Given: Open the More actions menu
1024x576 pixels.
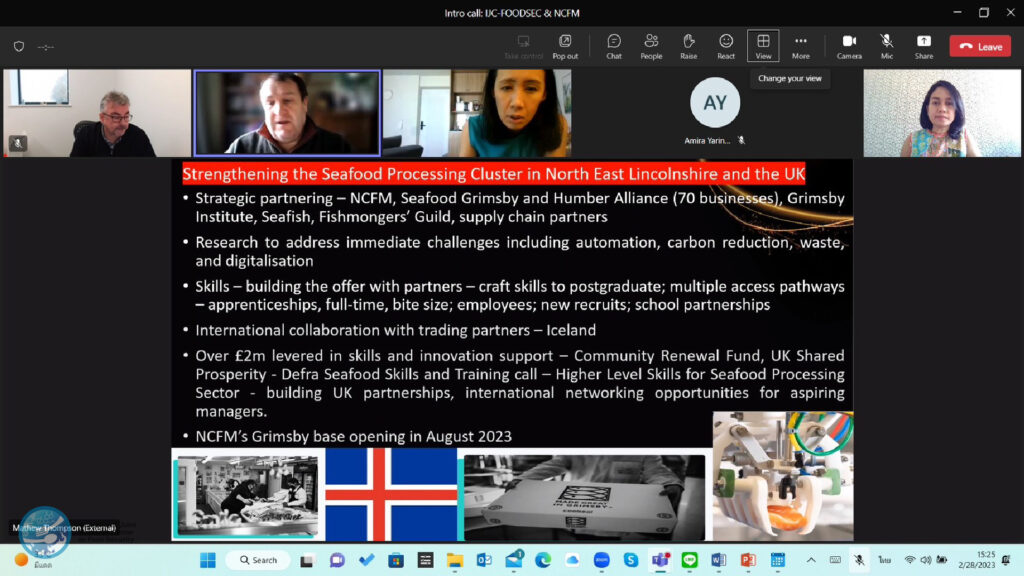Looking at the screenshot, I should [801, 47].
